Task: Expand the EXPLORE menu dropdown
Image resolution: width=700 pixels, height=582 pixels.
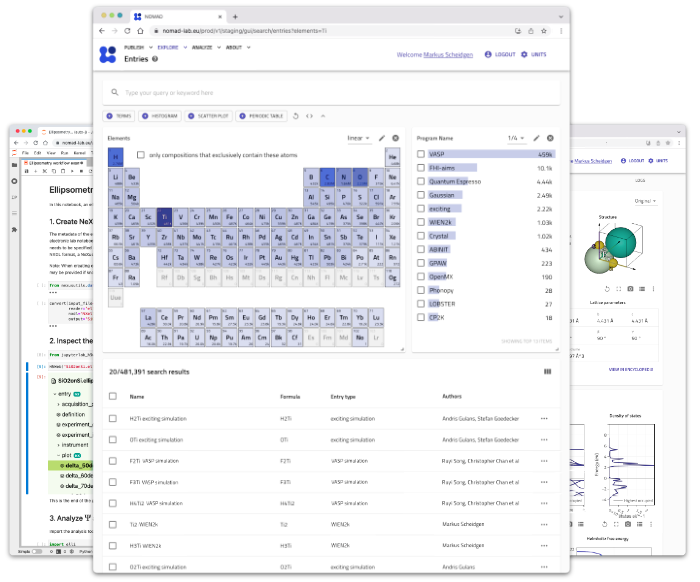Action: click(x=172, y=47)
